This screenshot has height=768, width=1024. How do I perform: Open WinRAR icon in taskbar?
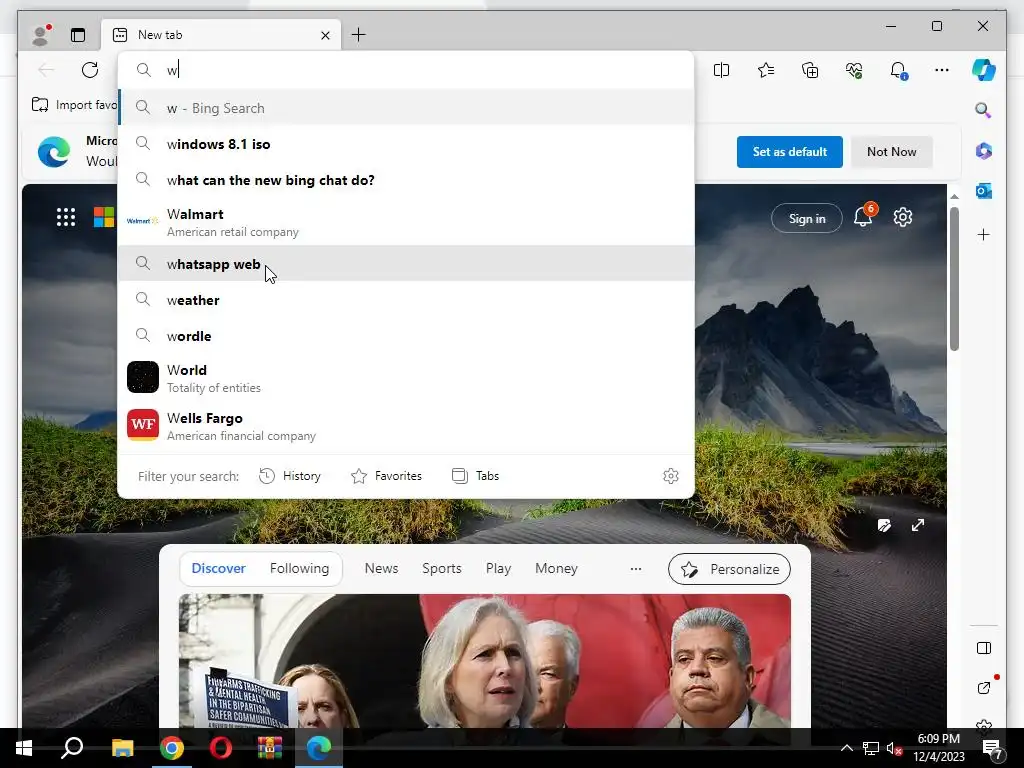[269, 748]
